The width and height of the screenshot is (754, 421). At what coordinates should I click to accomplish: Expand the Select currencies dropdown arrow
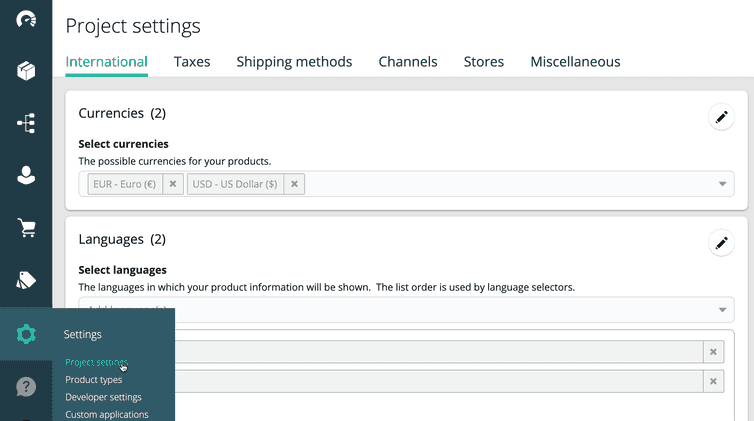click(722, 184)
